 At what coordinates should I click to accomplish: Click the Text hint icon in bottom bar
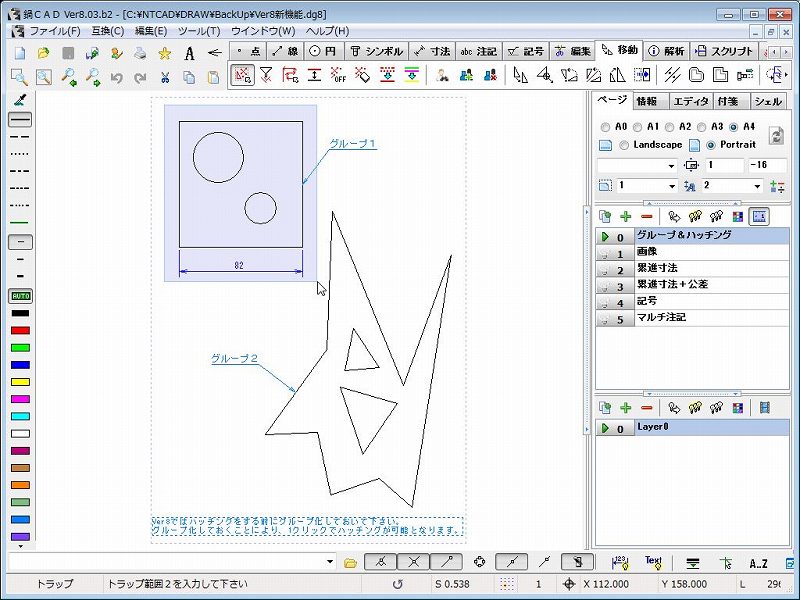click(x=653, y=562)
